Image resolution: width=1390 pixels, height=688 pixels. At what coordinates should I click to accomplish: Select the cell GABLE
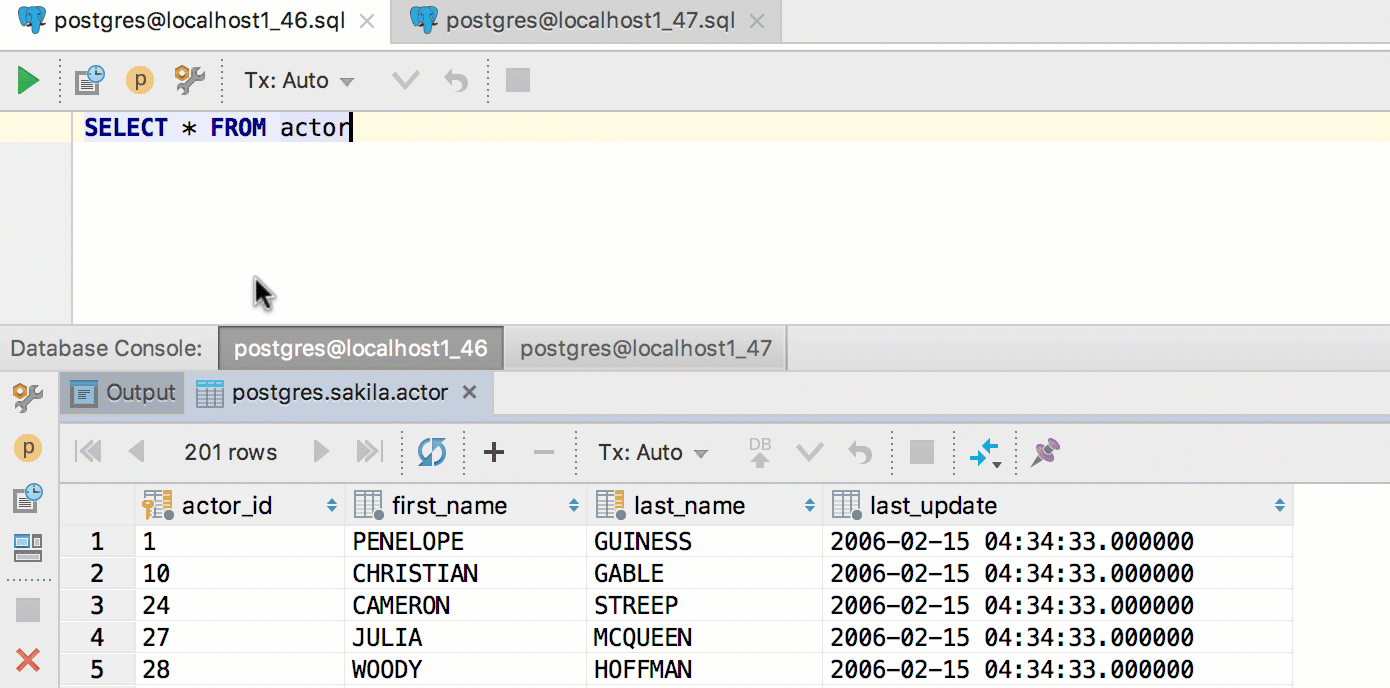coord(705,573)
